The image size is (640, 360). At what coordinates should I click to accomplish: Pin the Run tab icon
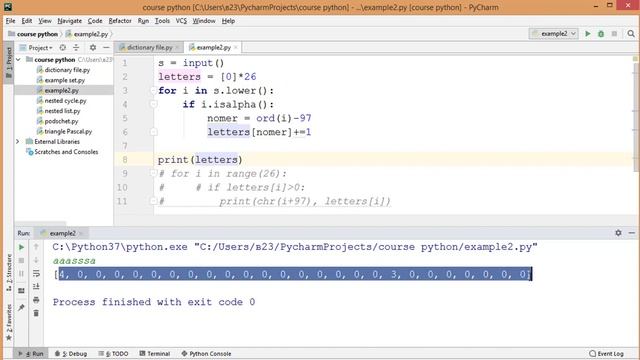pyautogui.click(x=22, y=307)
